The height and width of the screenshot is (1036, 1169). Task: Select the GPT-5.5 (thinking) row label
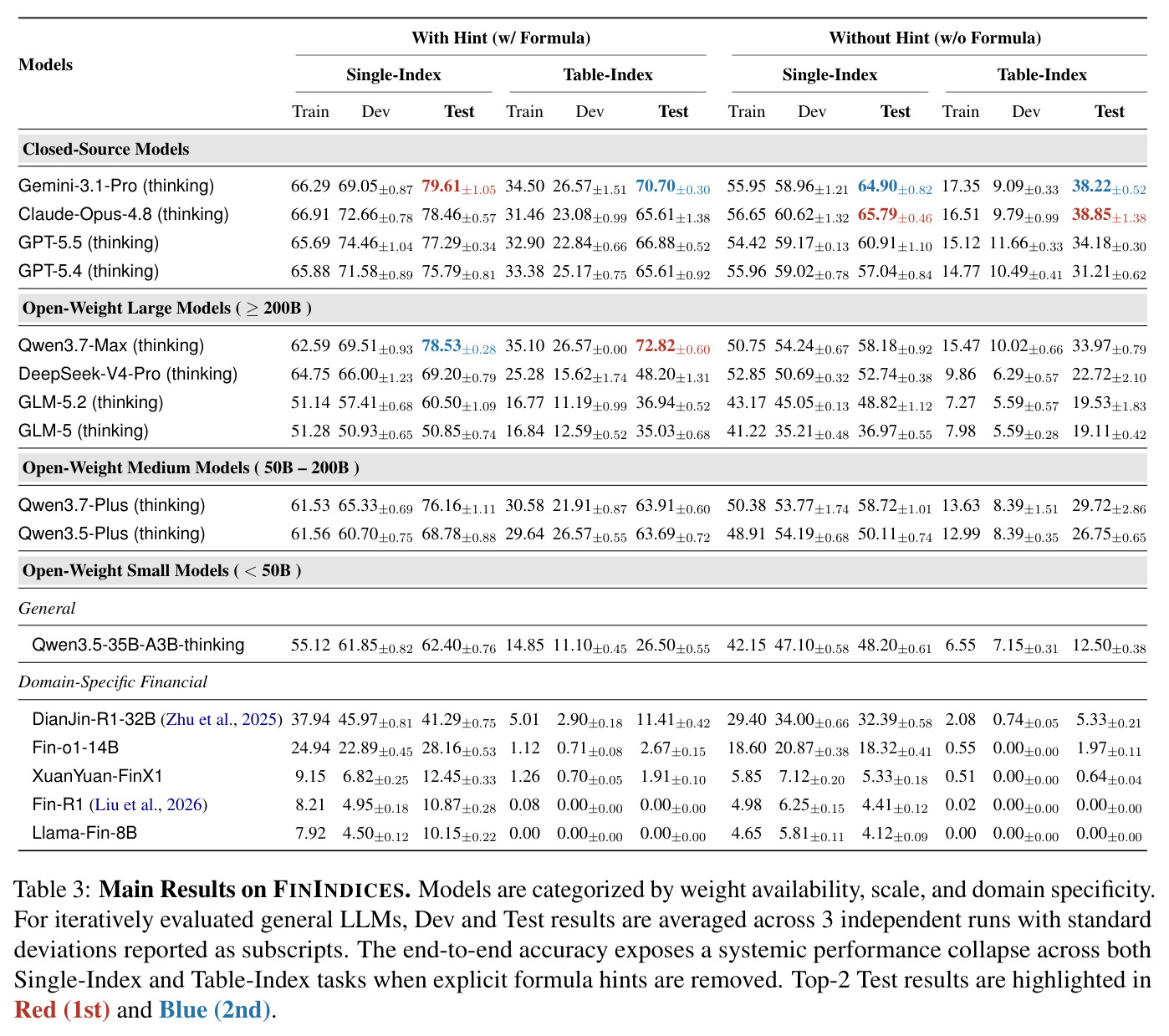click(x=89, y=242)
